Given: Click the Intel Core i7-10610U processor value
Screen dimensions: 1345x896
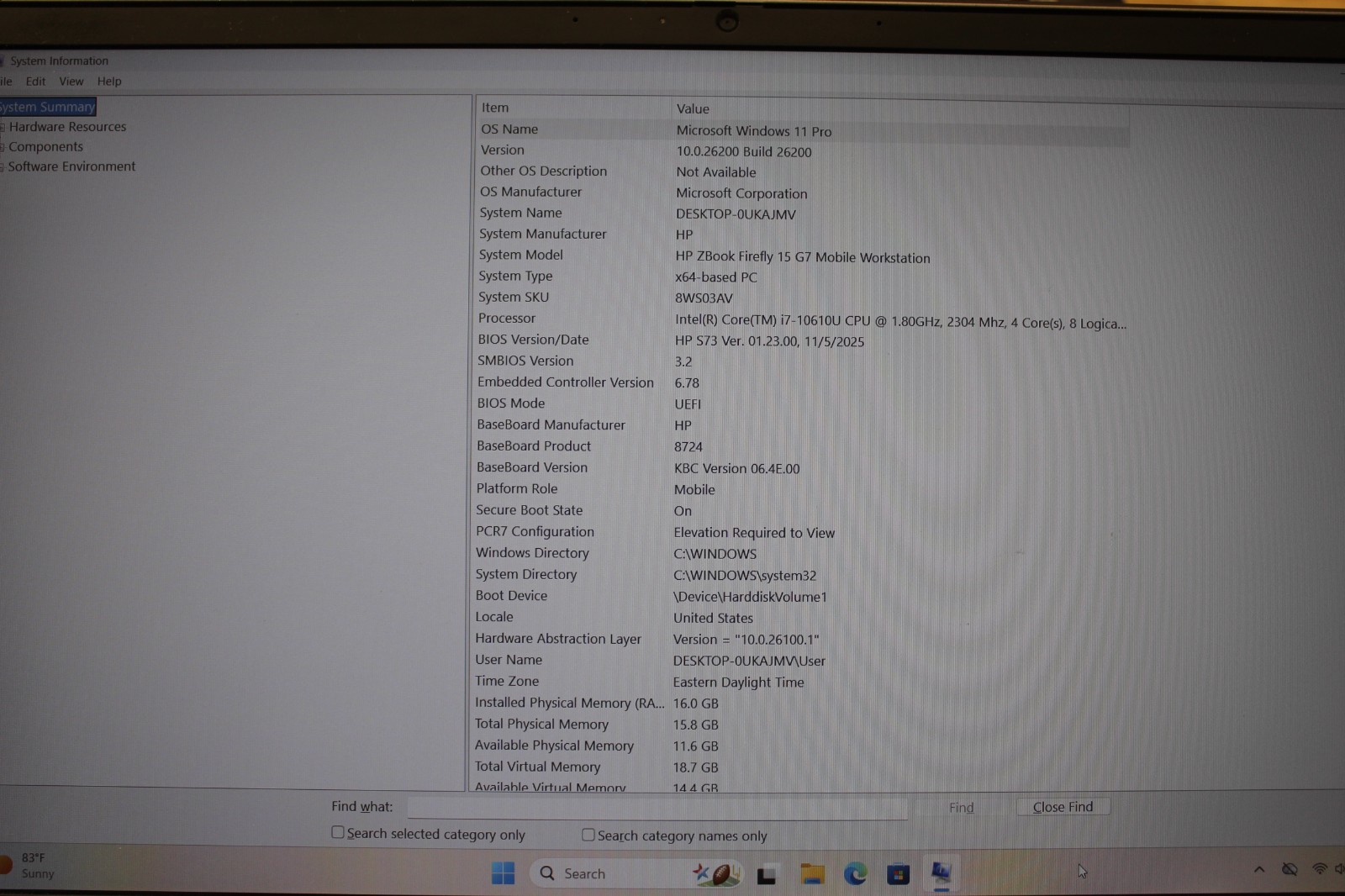Looking at the screenshot, I should click(900, 323).
